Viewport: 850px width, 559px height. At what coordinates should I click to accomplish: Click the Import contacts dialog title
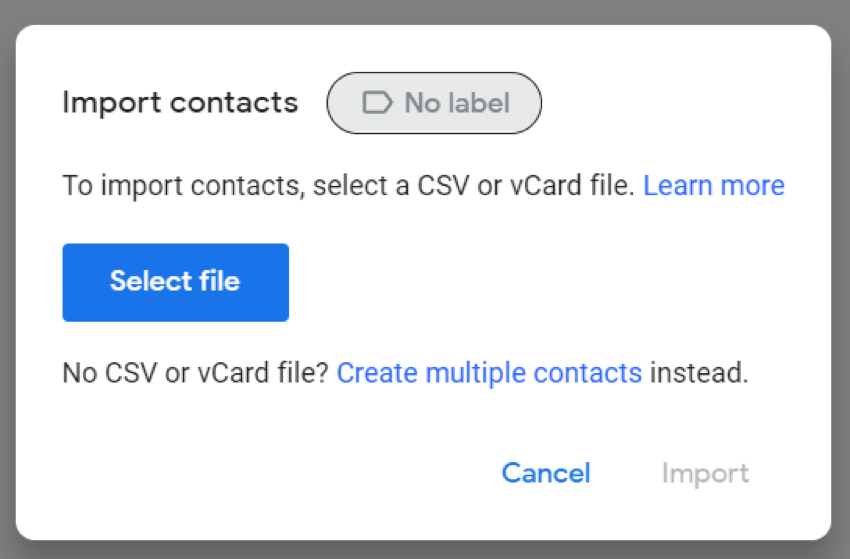(180, 102)
